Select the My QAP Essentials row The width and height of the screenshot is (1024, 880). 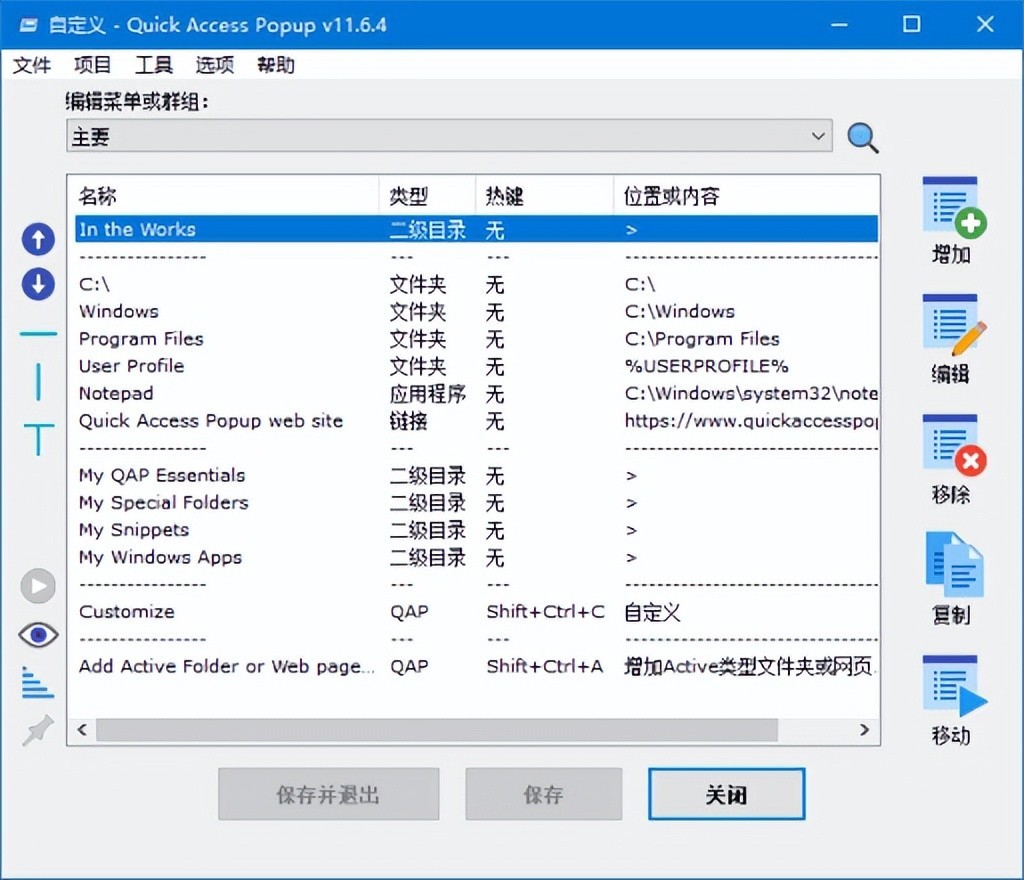click(477, 475)
